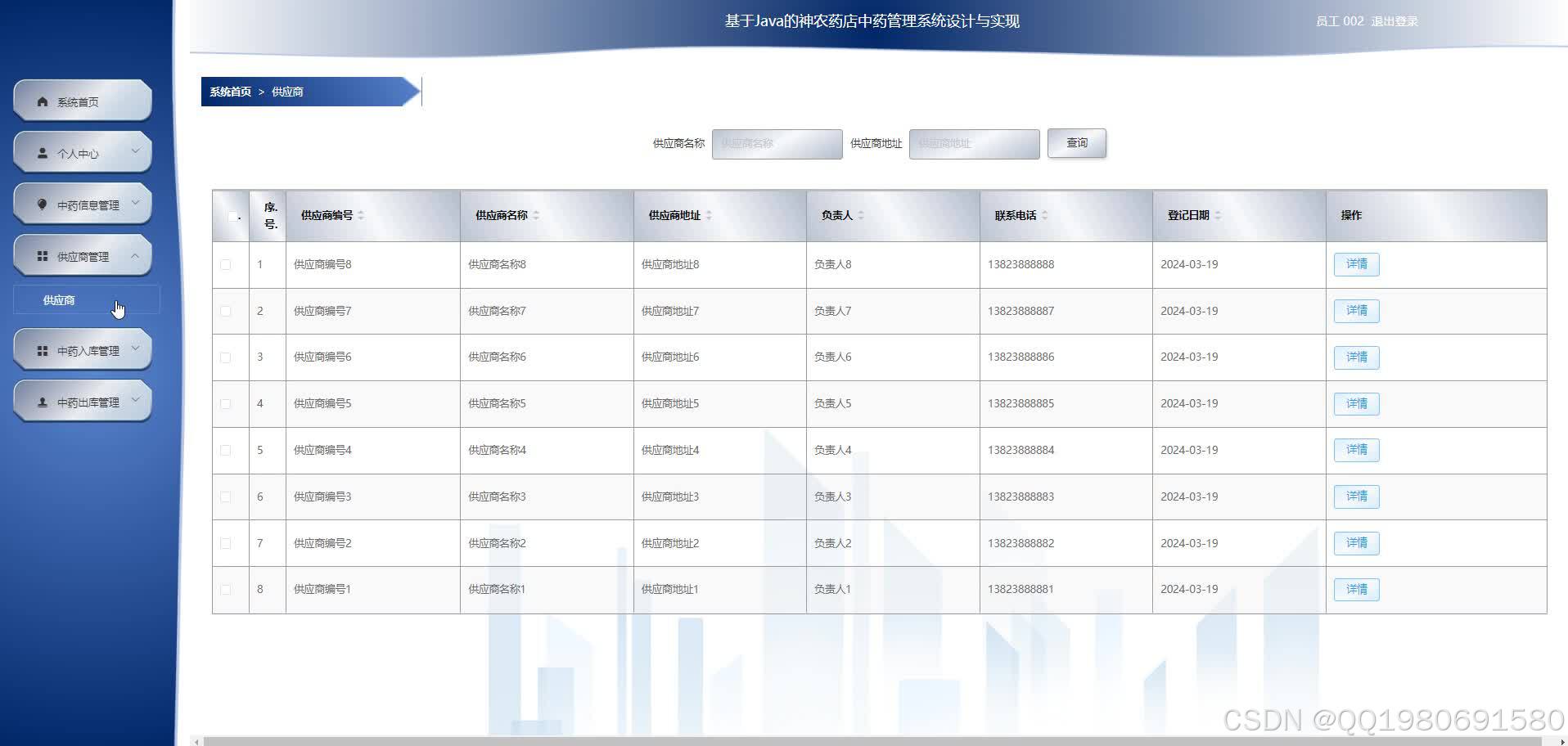1568x746 pixels.
Task: Open 详情 for 供应商名称6
Action: 1356,357
